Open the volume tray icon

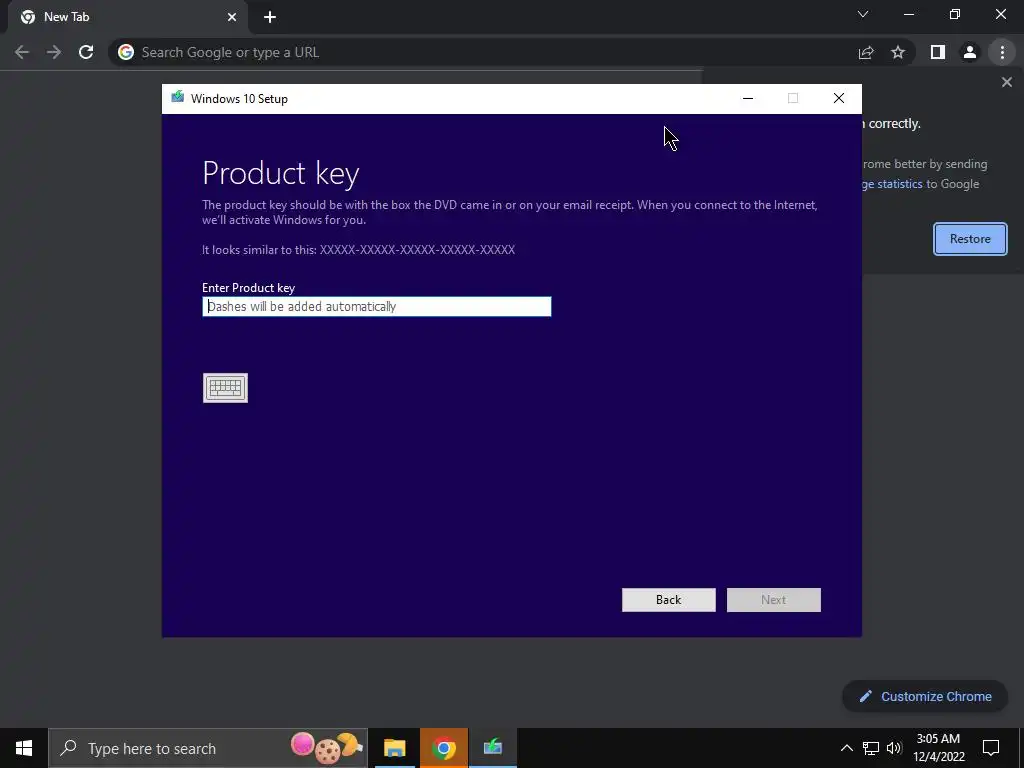(894, 748)
